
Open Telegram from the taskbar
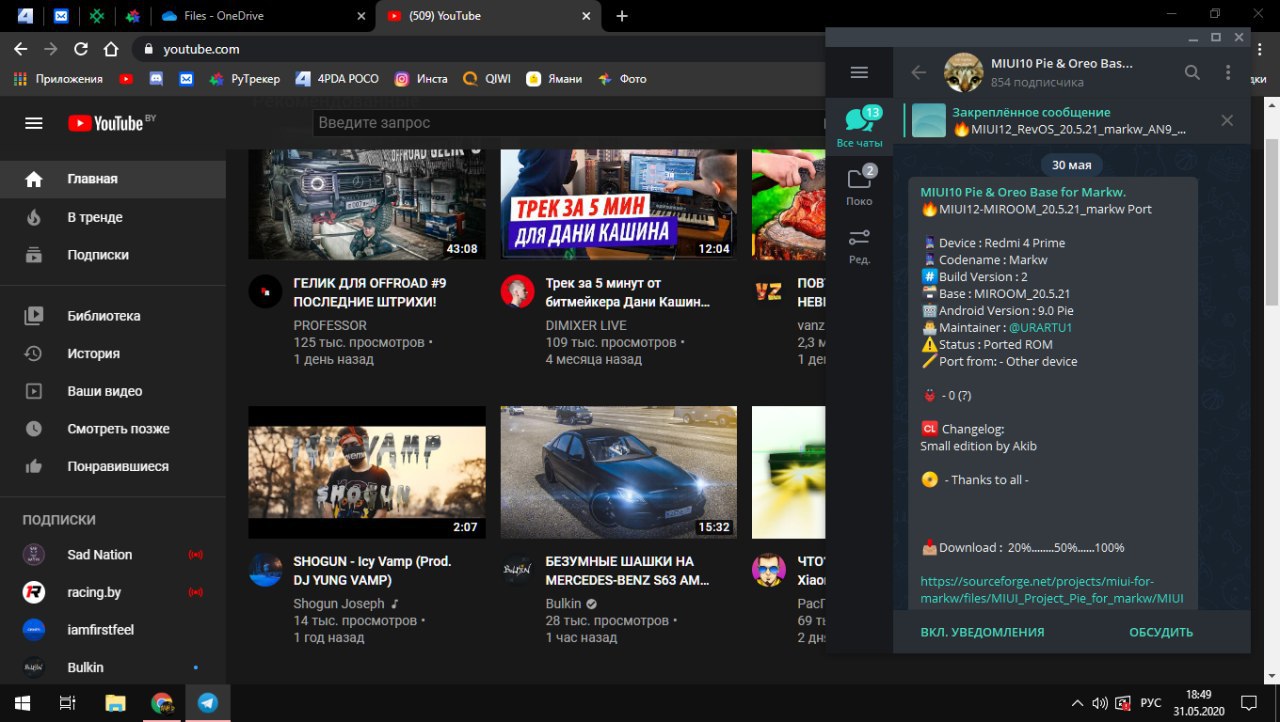[x=208, y=703]
